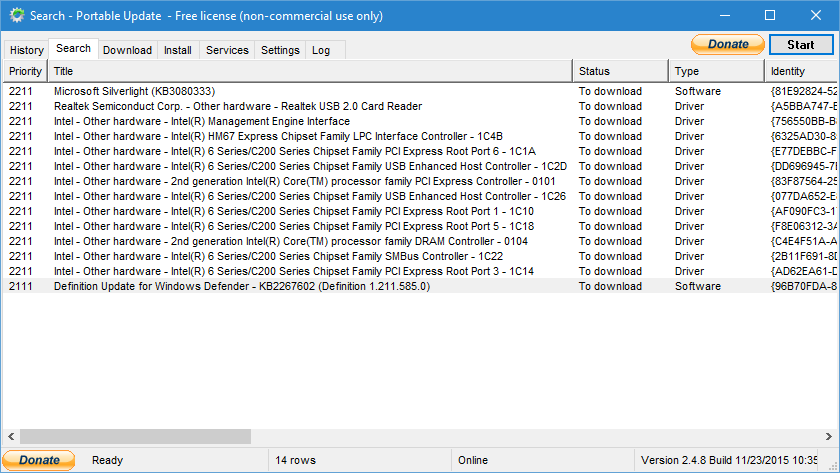
Task: Go to the Services tab
Action: coord(227,50)
